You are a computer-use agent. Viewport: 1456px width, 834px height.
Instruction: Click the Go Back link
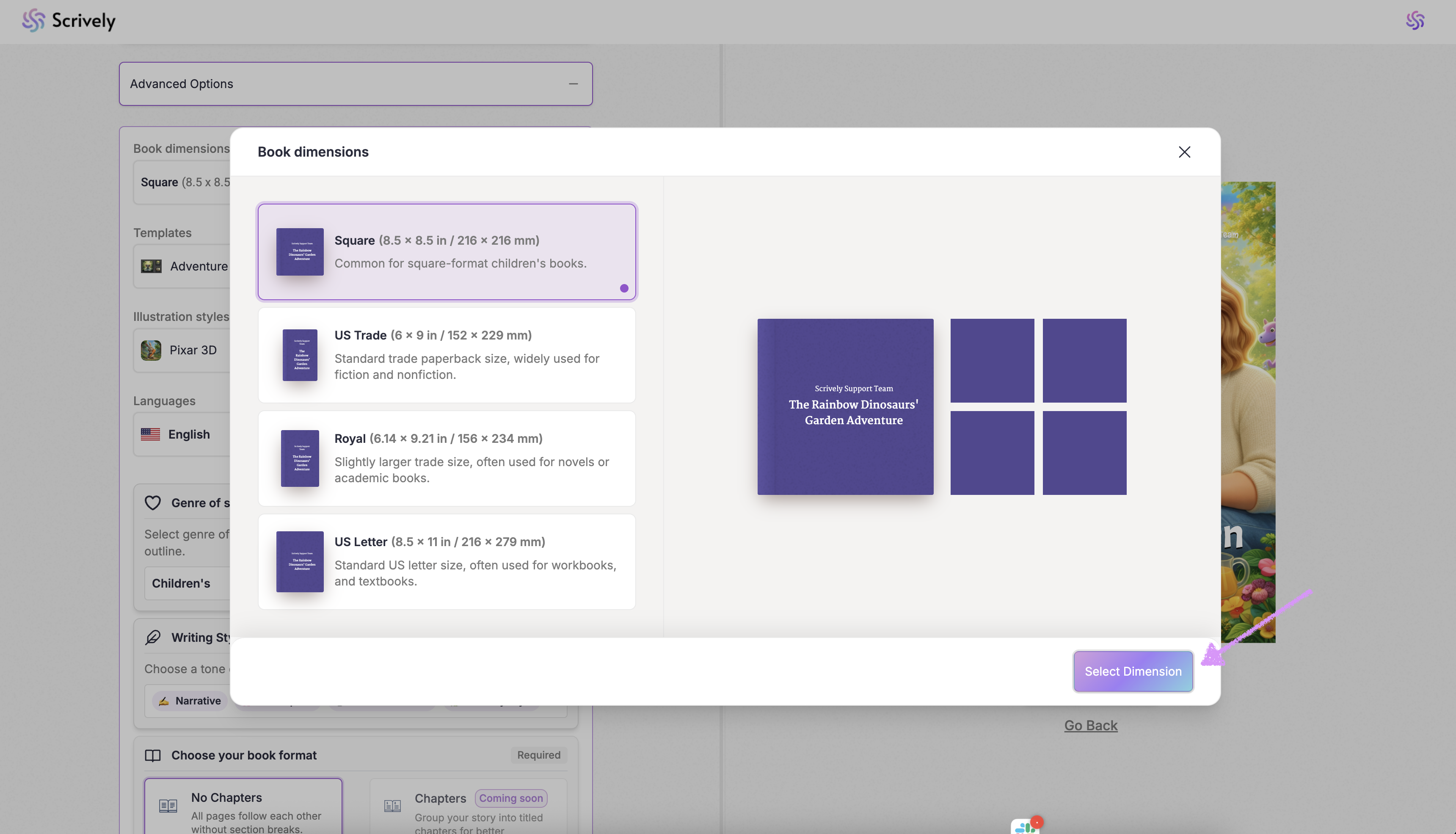(x=1090, y=725)
